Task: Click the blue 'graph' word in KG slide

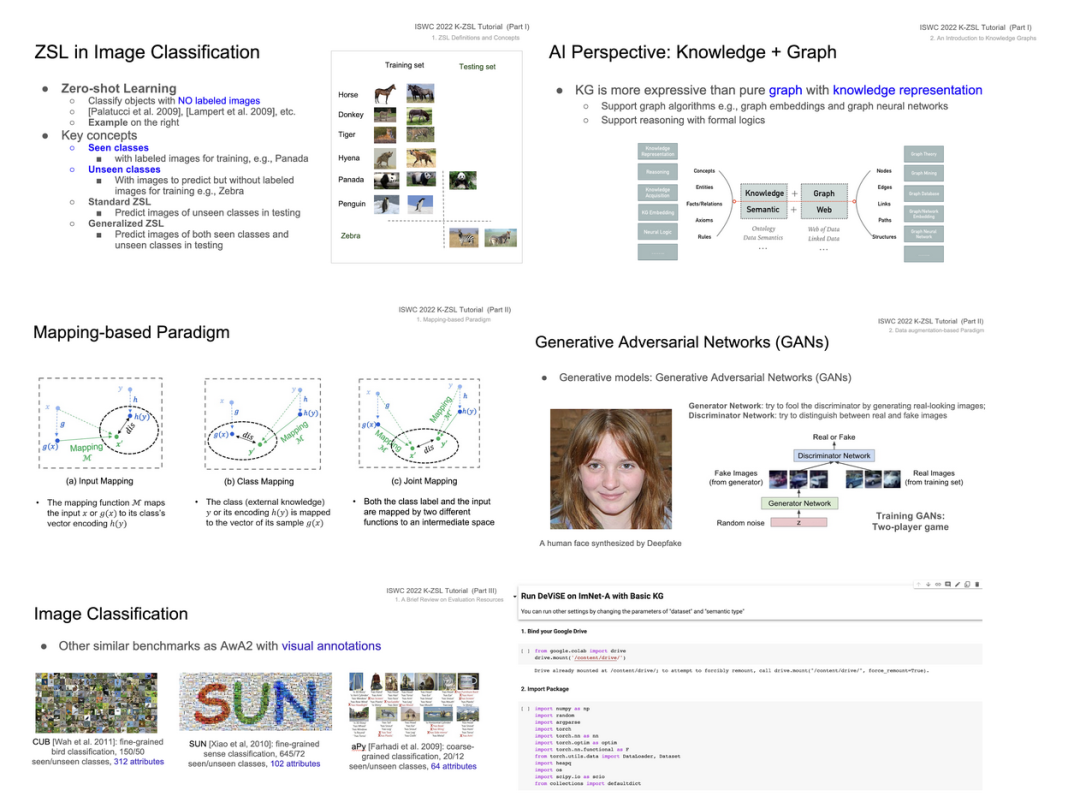Action: click(x=785, y=90)
